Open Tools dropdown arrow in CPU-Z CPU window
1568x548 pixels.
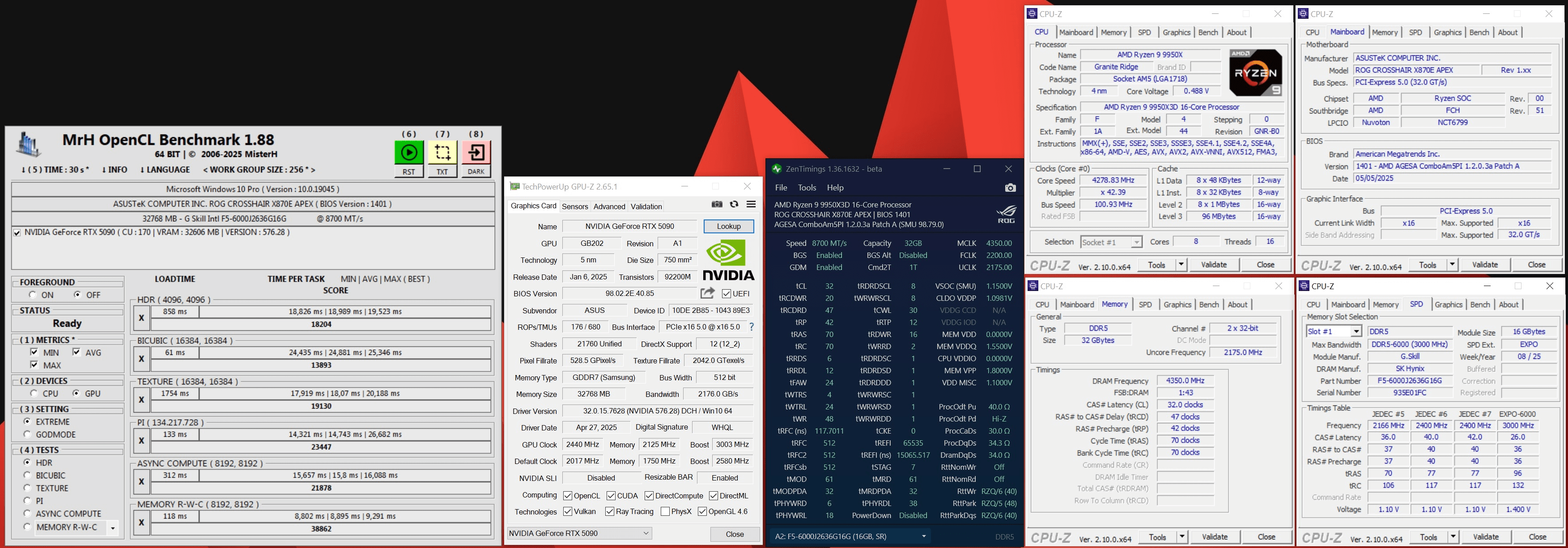pyautogui.click(x=1181, y=265)
